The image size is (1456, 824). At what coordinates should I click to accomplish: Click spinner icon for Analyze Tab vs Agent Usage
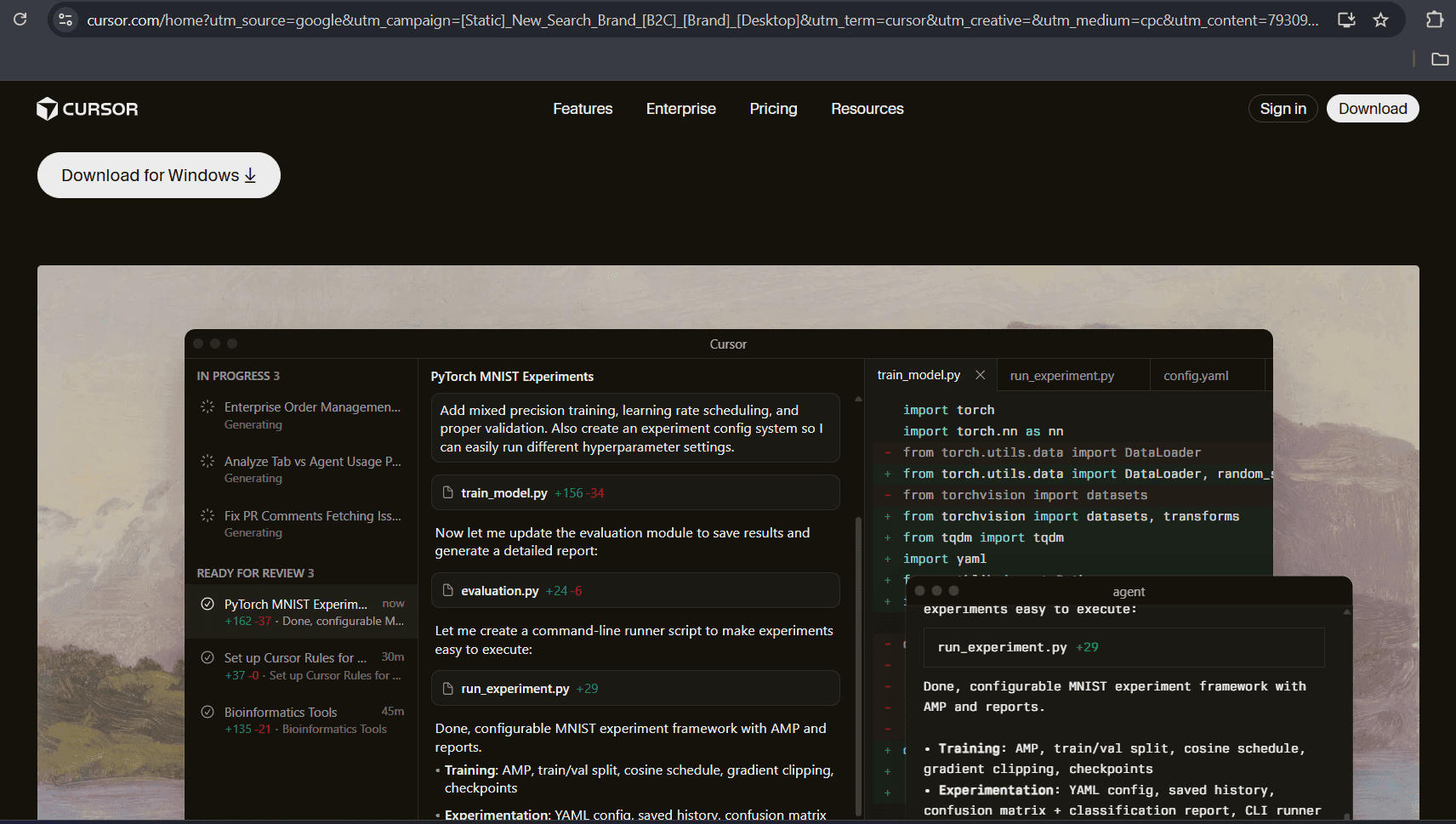[208, 461]
